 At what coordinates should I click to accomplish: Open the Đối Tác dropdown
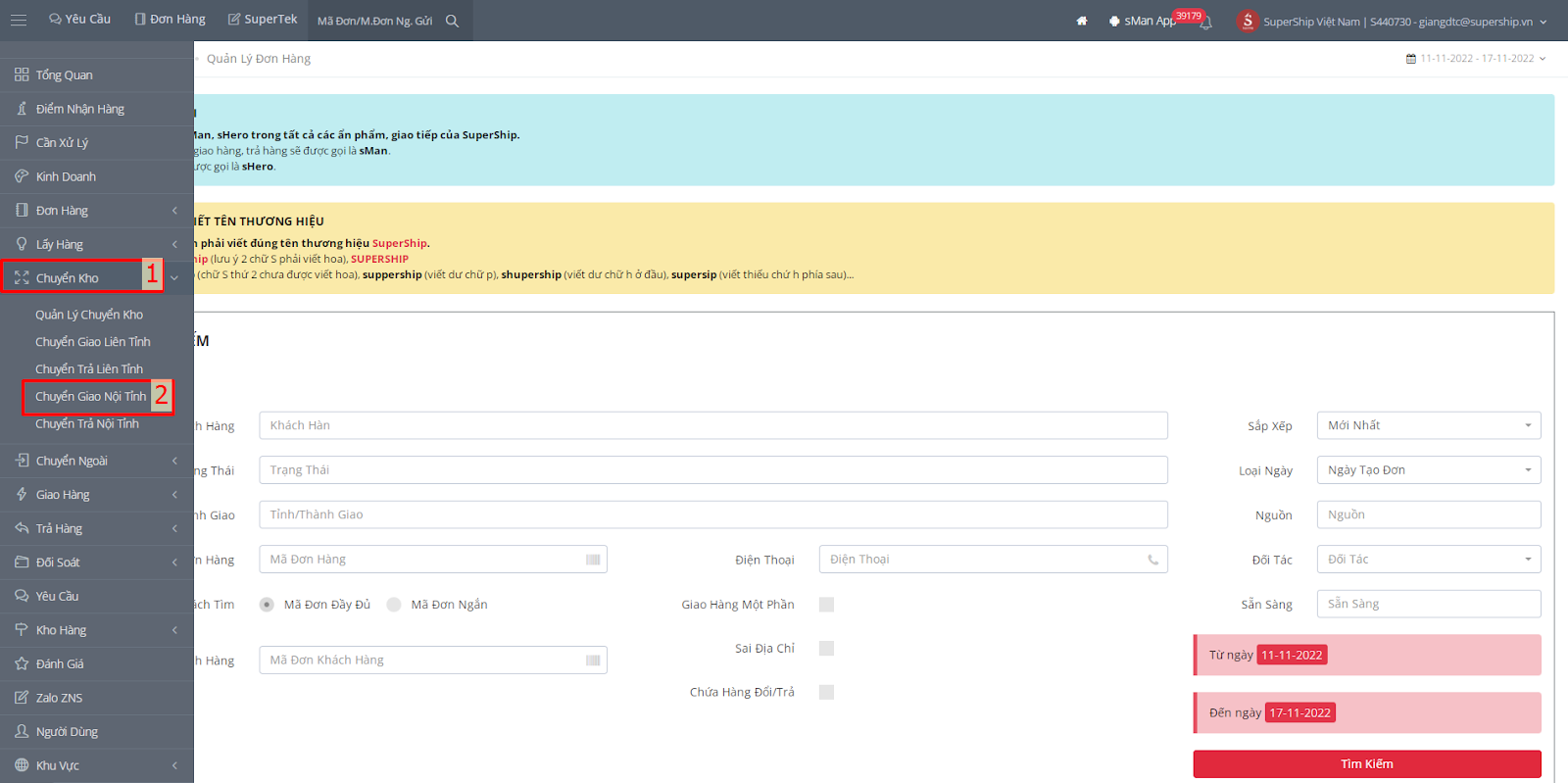[x=1429, y=560]
